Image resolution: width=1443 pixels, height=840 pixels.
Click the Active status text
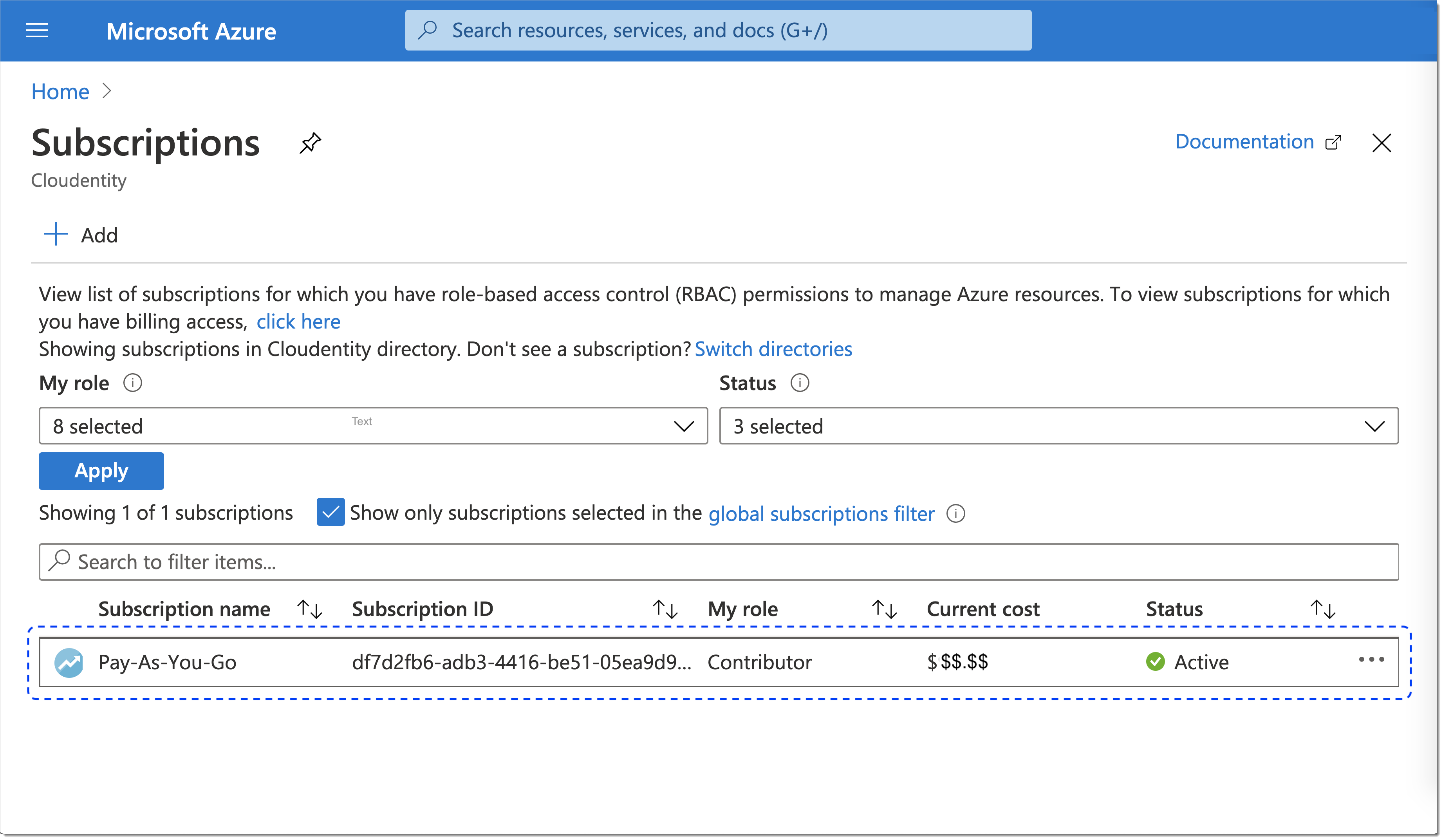[x=1201, y=663]
